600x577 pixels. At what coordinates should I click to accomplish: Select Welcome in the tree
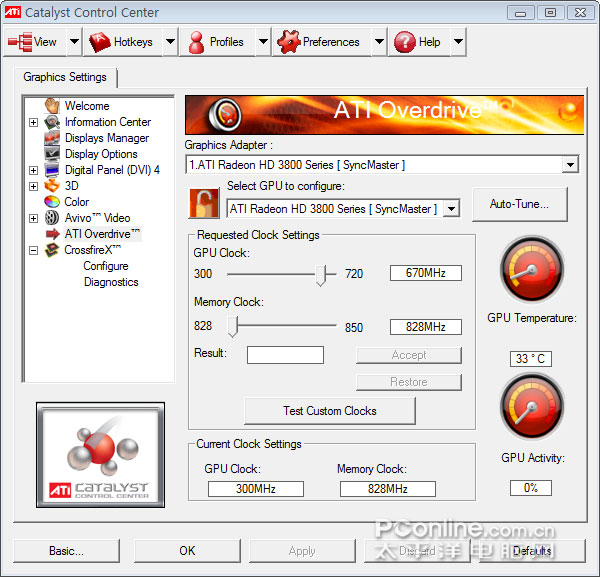[87, 106]
